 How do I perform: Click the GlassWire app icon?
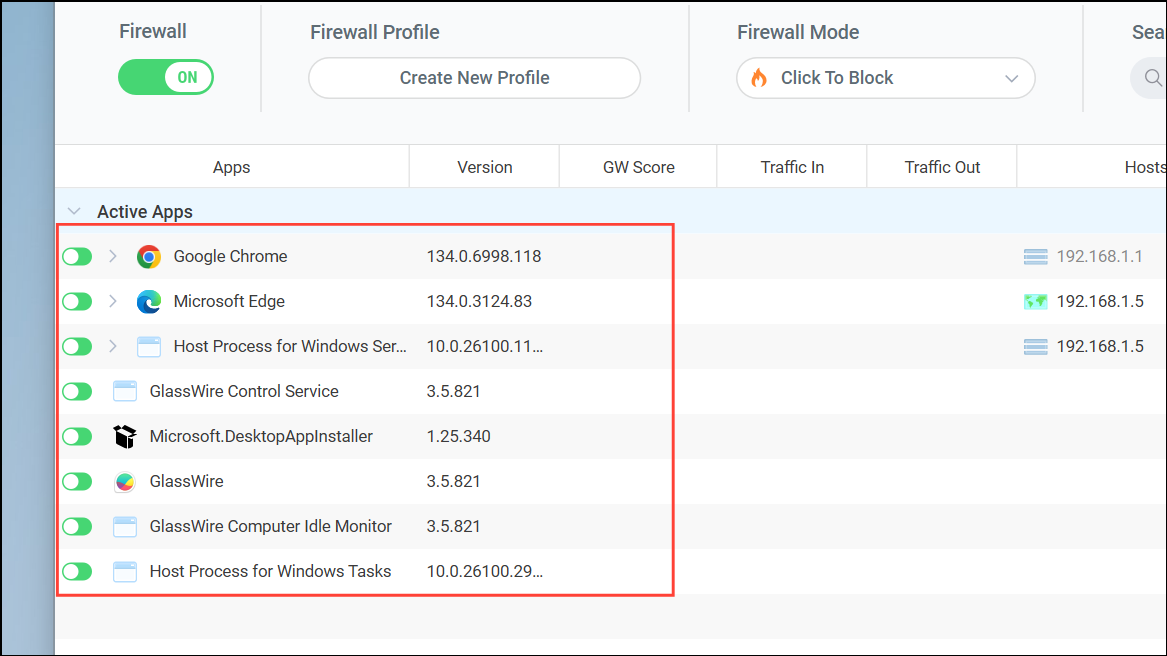[x=124, y=481]
